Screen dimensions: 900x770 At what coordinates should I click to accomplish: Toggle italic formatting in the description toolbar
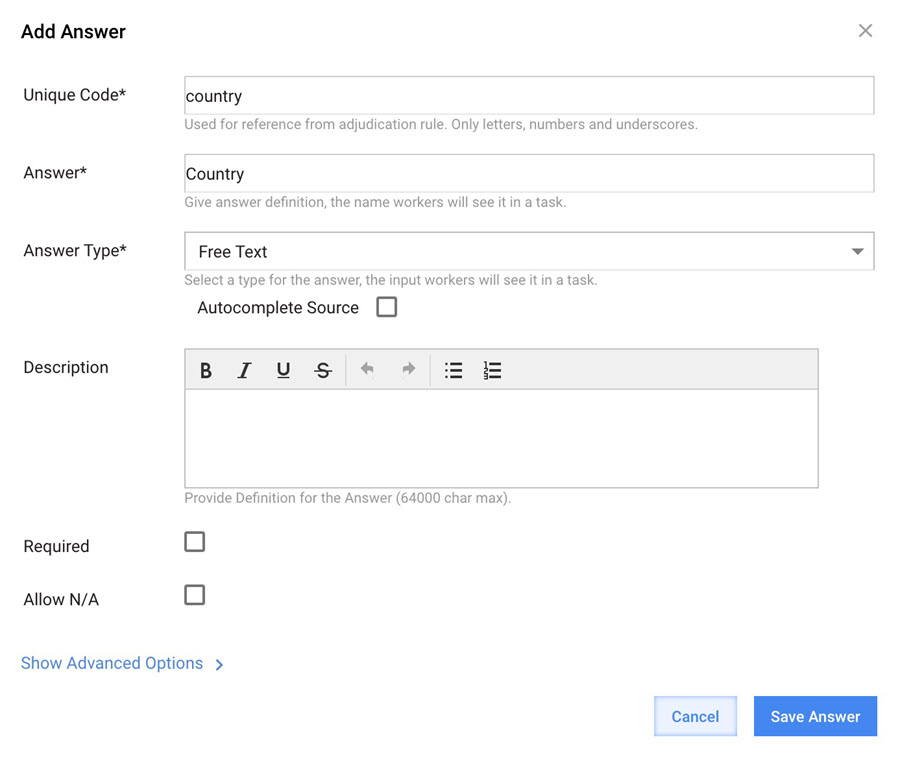click(245, 370)
